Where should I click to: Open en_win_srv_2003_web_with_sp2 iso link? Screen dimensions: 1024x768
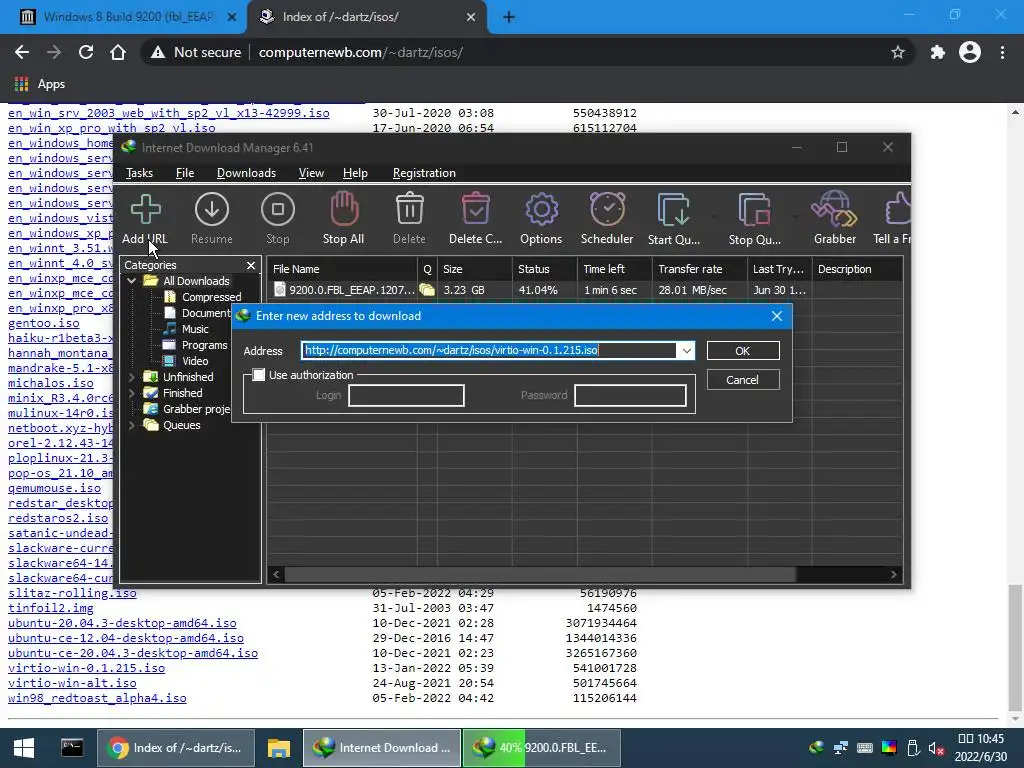click(x=168, y=113)
